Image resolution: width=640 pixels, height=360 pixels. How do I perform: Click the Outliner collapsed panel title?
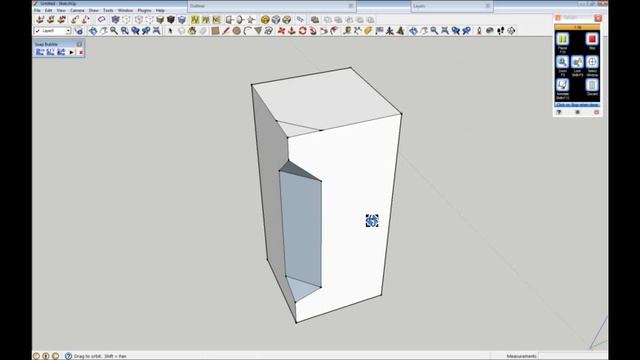point(197,6)
